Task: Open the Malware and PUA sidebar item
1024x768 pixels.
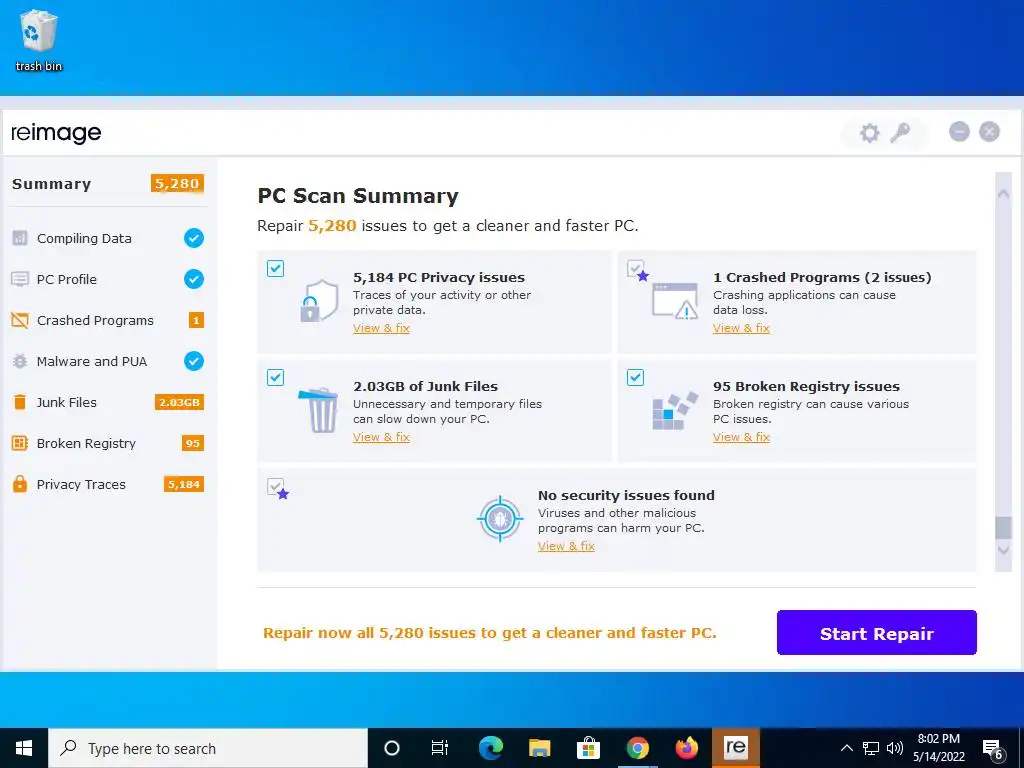Action: pos(108,361)
